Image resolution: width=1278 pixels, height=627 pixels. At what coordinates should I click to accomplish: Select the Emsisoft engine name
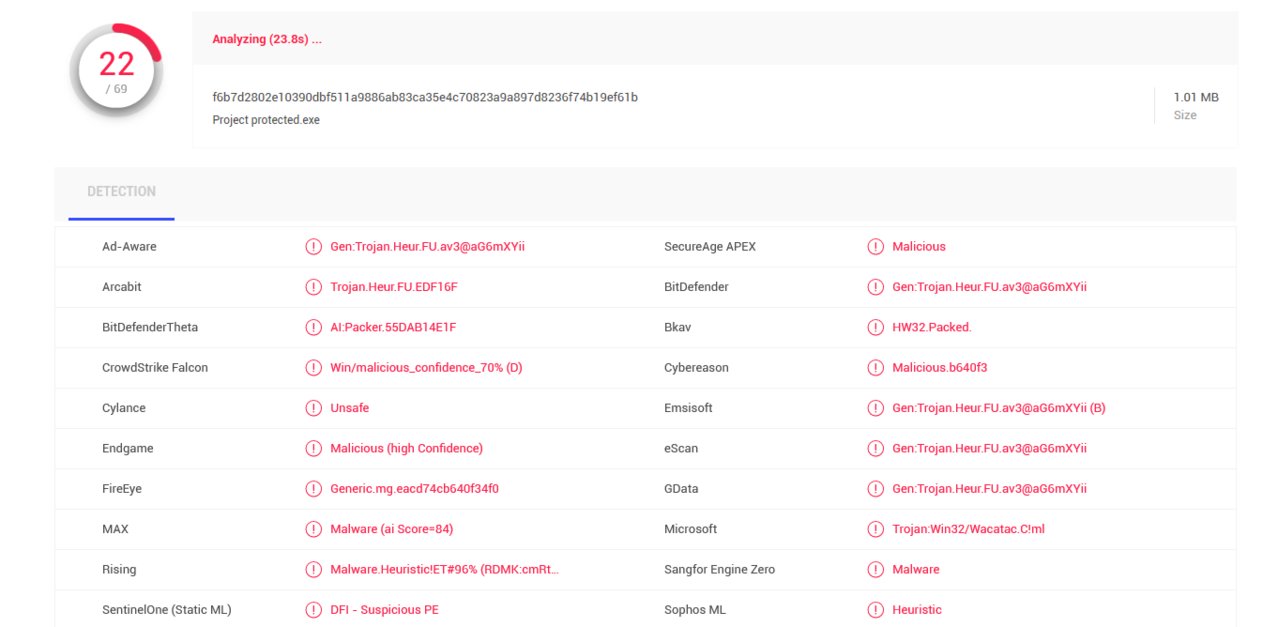tap(689, 408)
